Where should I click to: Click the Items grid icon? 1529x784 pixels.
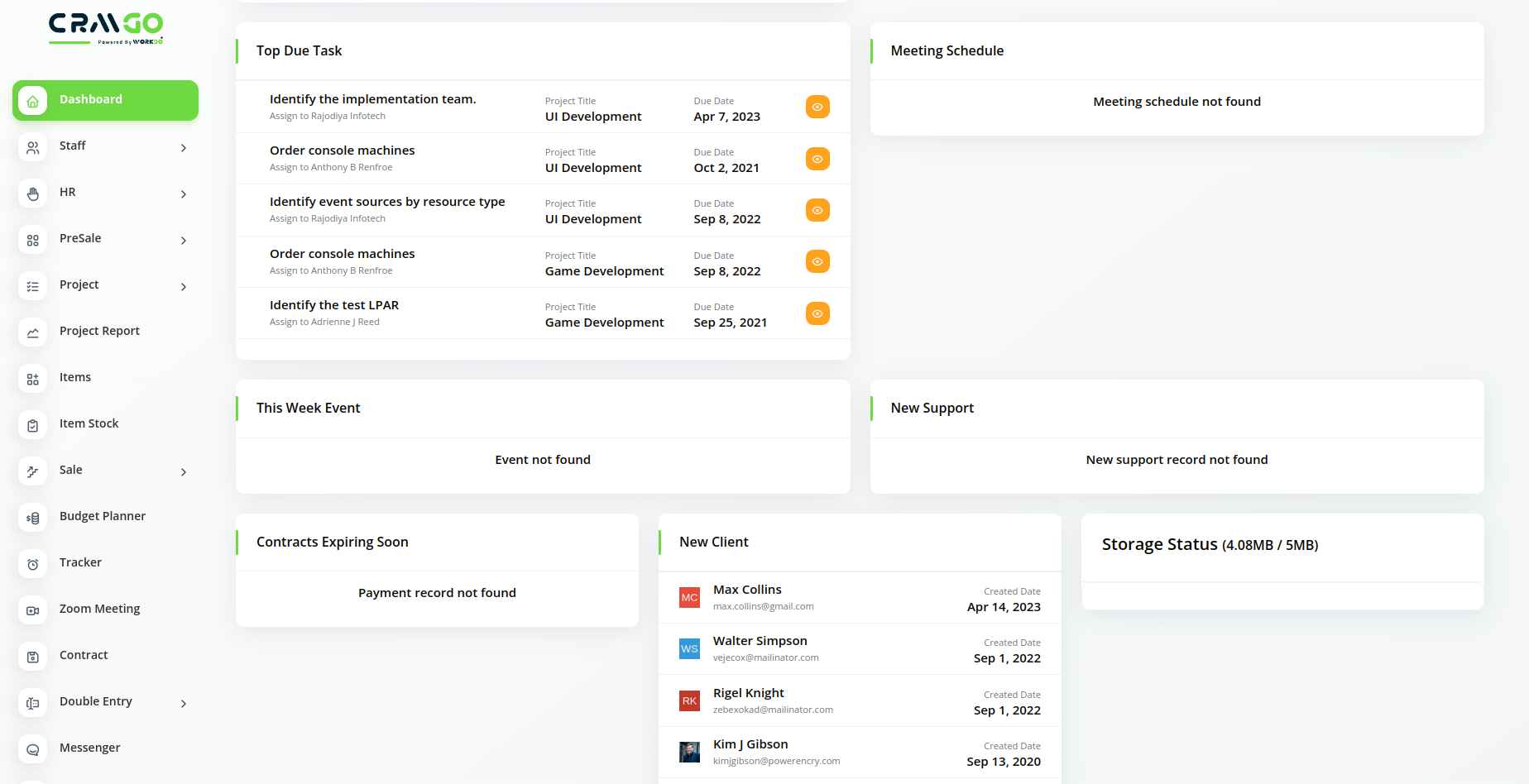[x=32, y=379]
